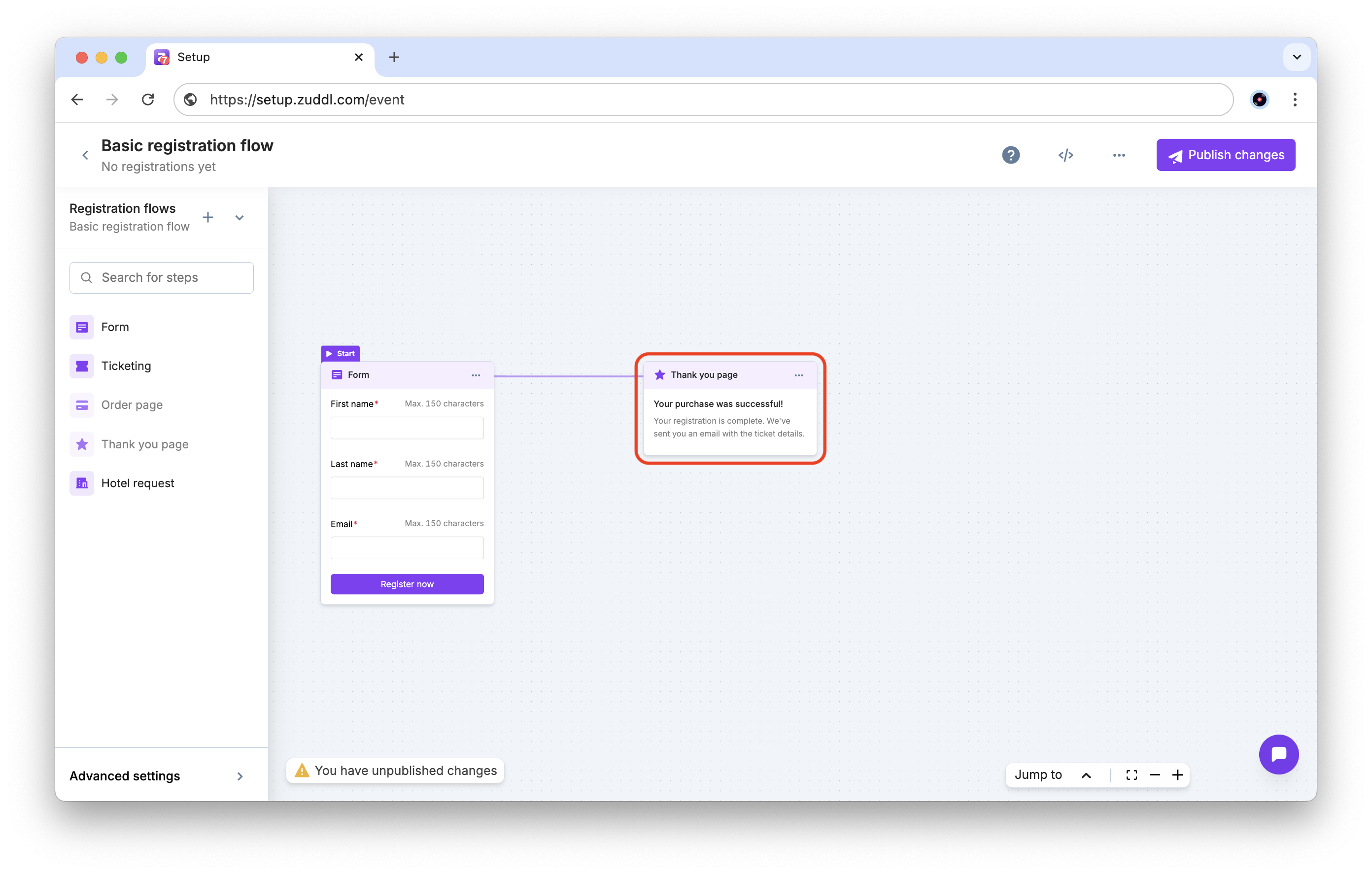This screenshot has width=1372, height=874.
Task: Click the Register now button
Action: (407, 584)
